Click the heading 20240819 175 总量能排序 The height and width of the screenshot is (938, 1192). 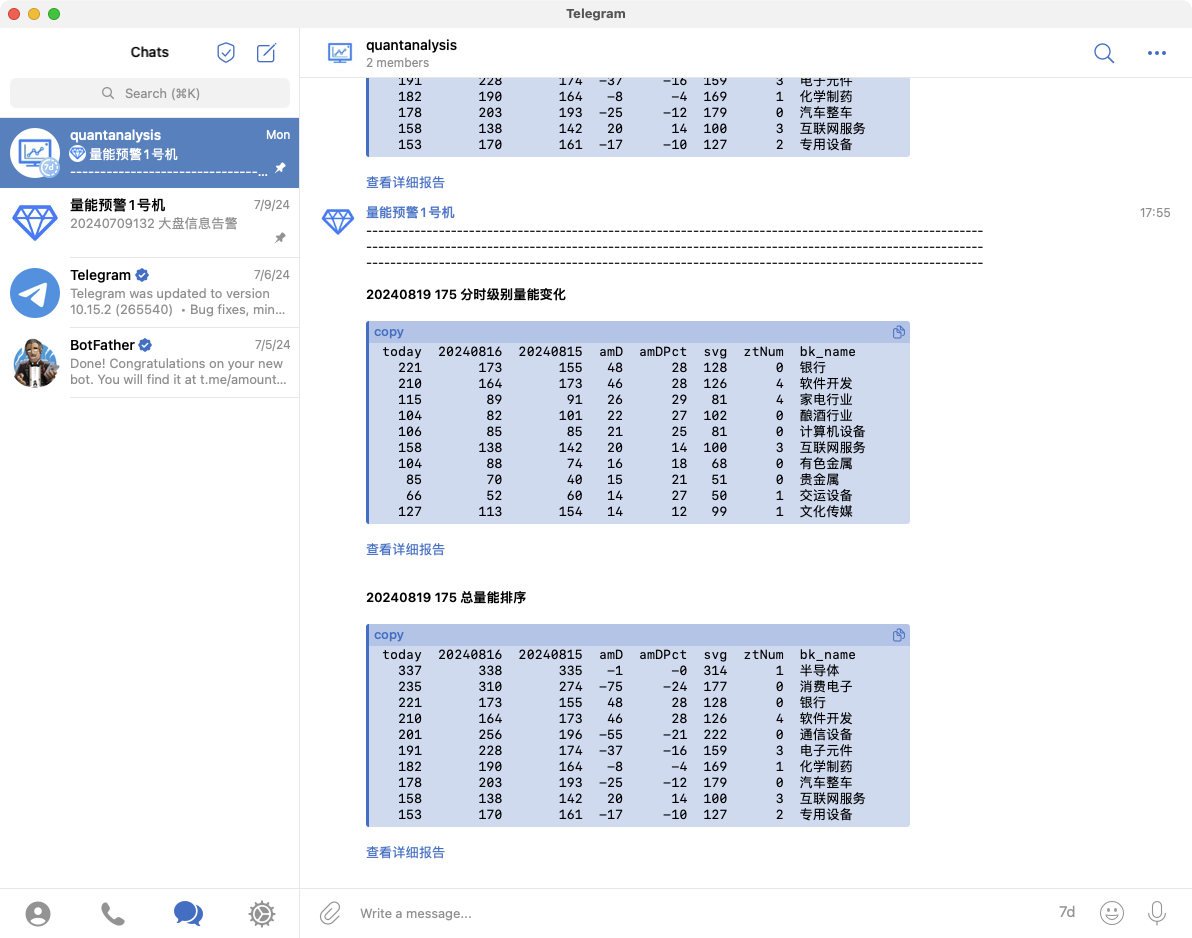pos(446,598)
